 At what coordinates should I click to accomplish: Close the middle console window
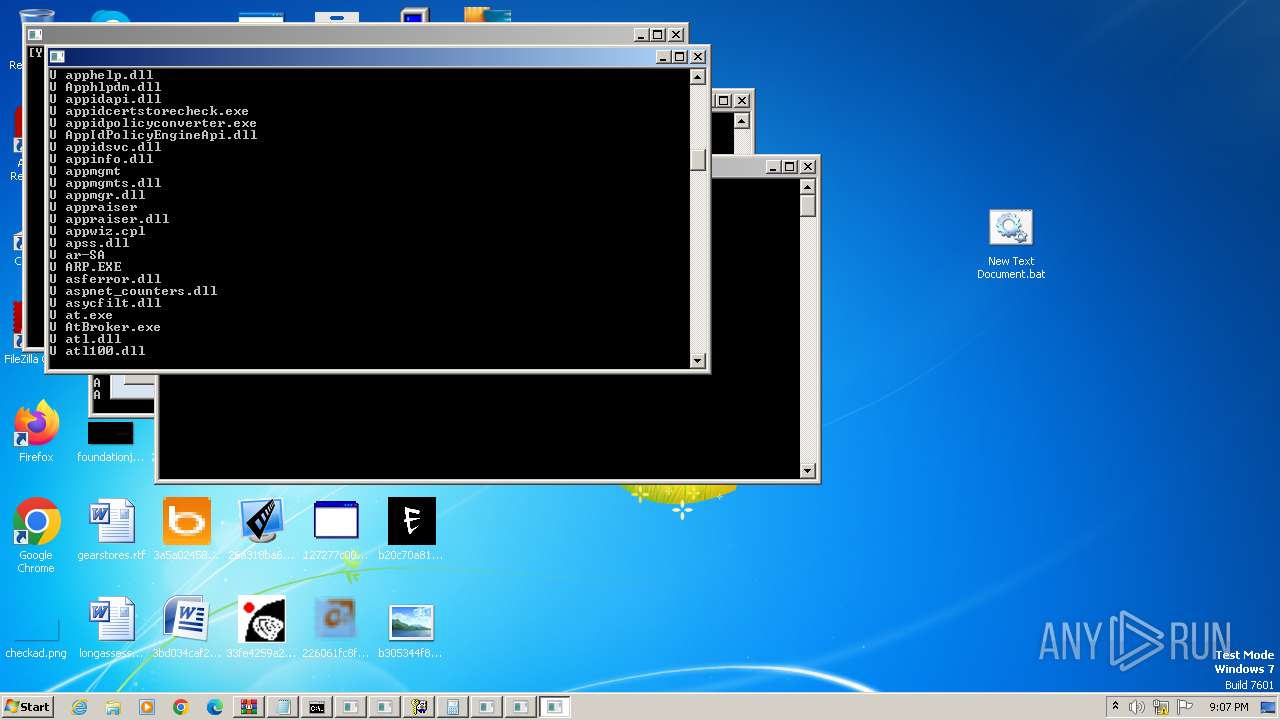point(742,101)
